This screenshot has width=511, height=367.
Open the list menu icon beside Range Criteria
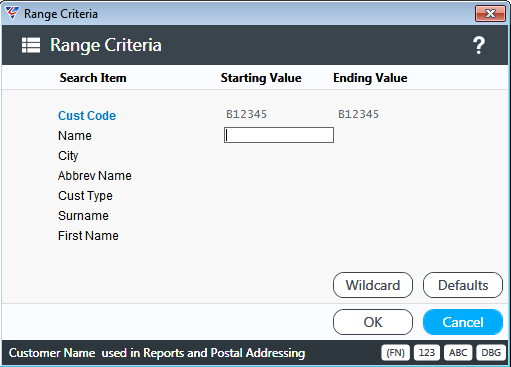[x=31, y=45]
